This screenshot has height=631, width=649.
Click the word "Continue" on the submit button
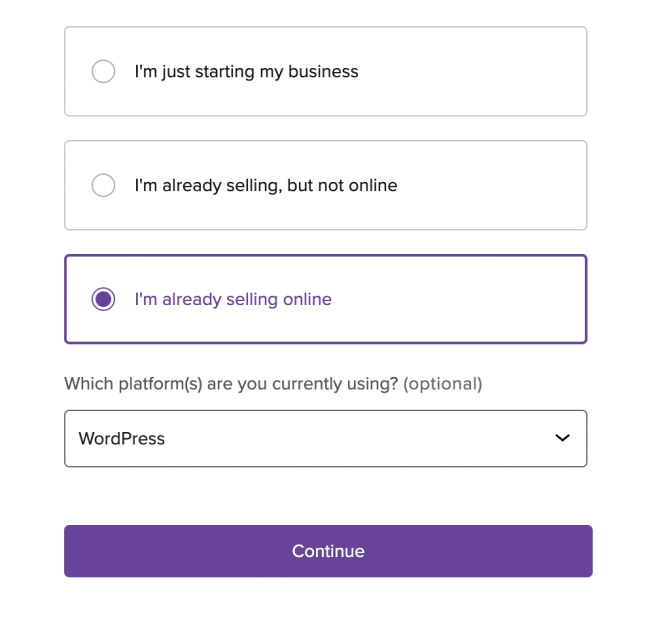[328, 552]
